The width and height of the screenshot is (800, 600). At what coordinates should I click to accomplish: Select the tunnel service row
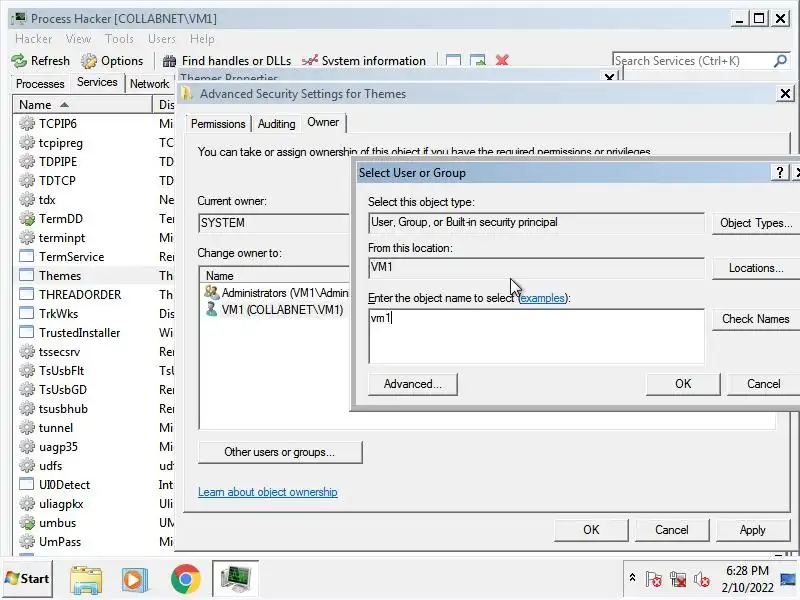click(x=93, y=428)
